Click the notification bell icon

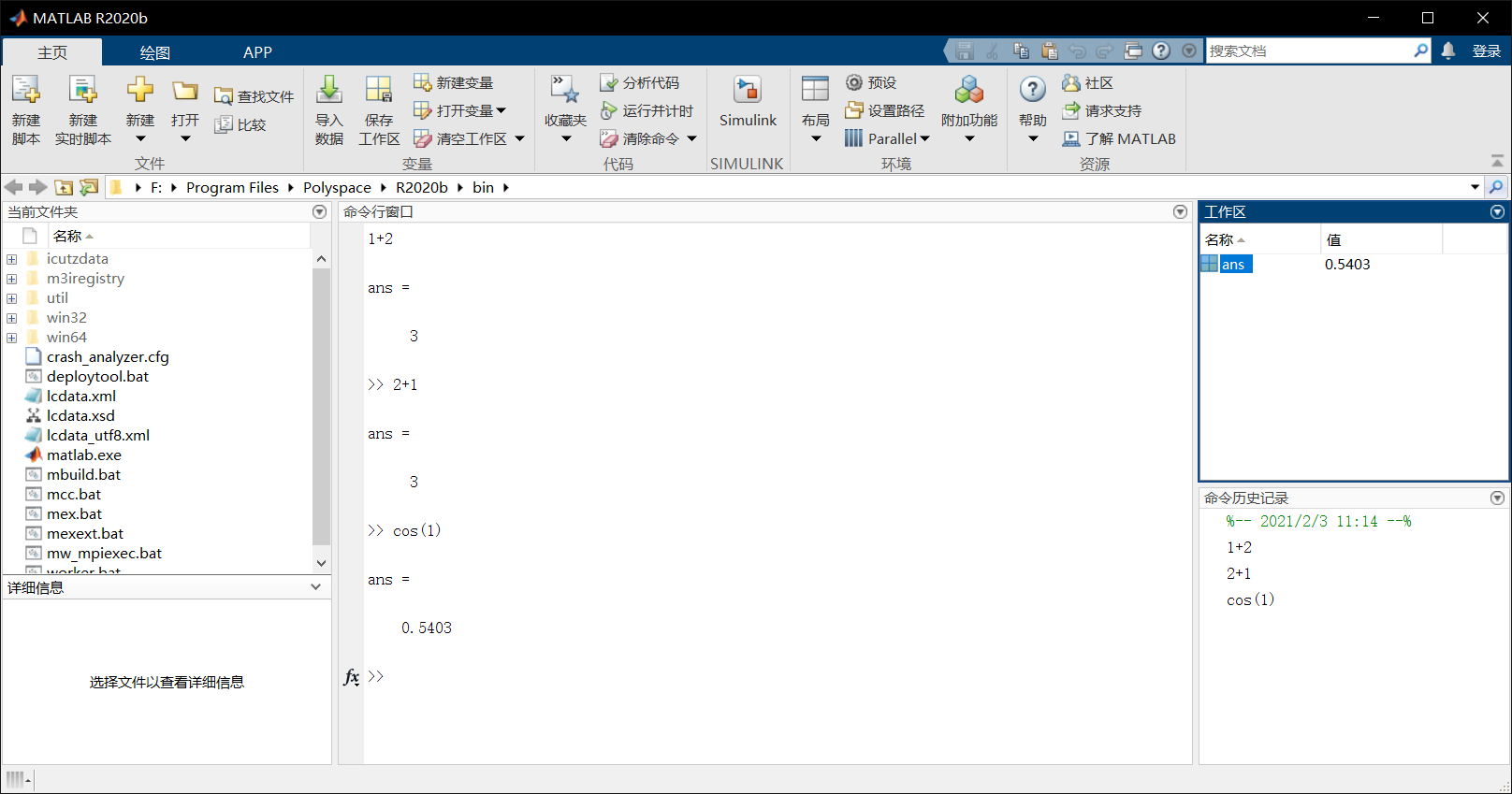tap(1448, 51)
